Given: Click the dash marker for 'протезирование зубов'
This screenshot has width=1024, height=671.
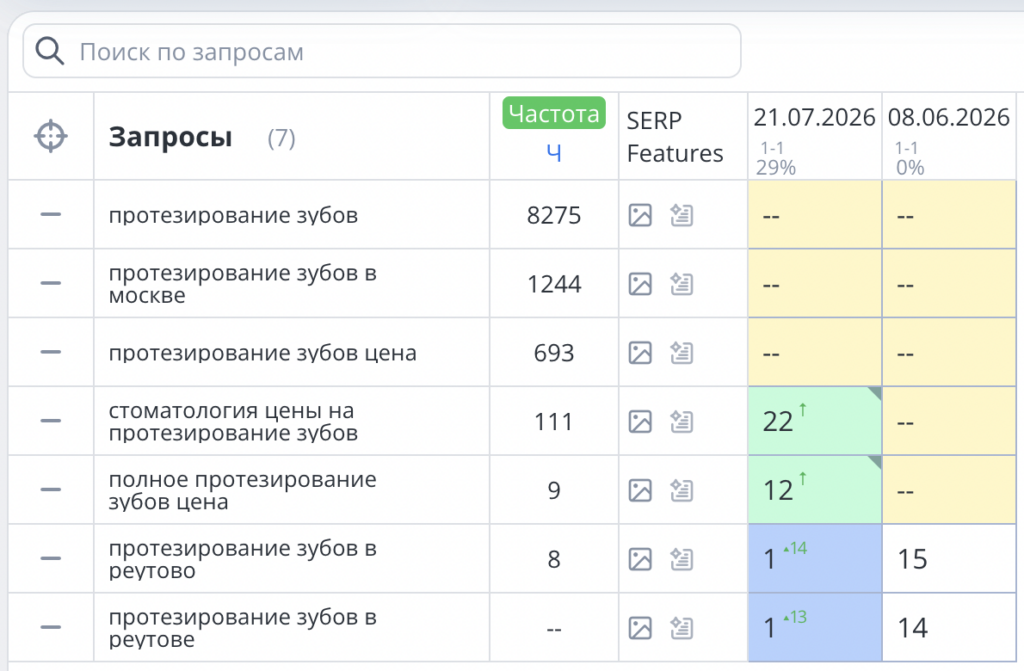Looking at the screenshot, I should [50, 214].
